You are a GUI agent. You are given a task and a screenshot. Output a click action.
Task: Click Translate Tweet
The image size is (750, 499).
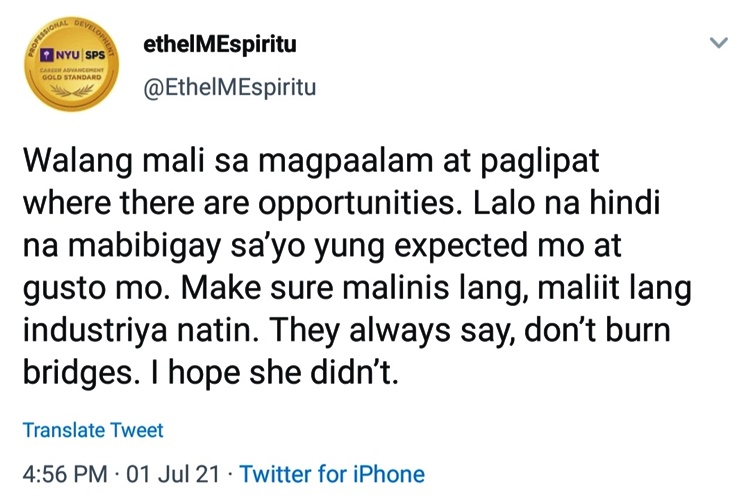coord(93,430)
